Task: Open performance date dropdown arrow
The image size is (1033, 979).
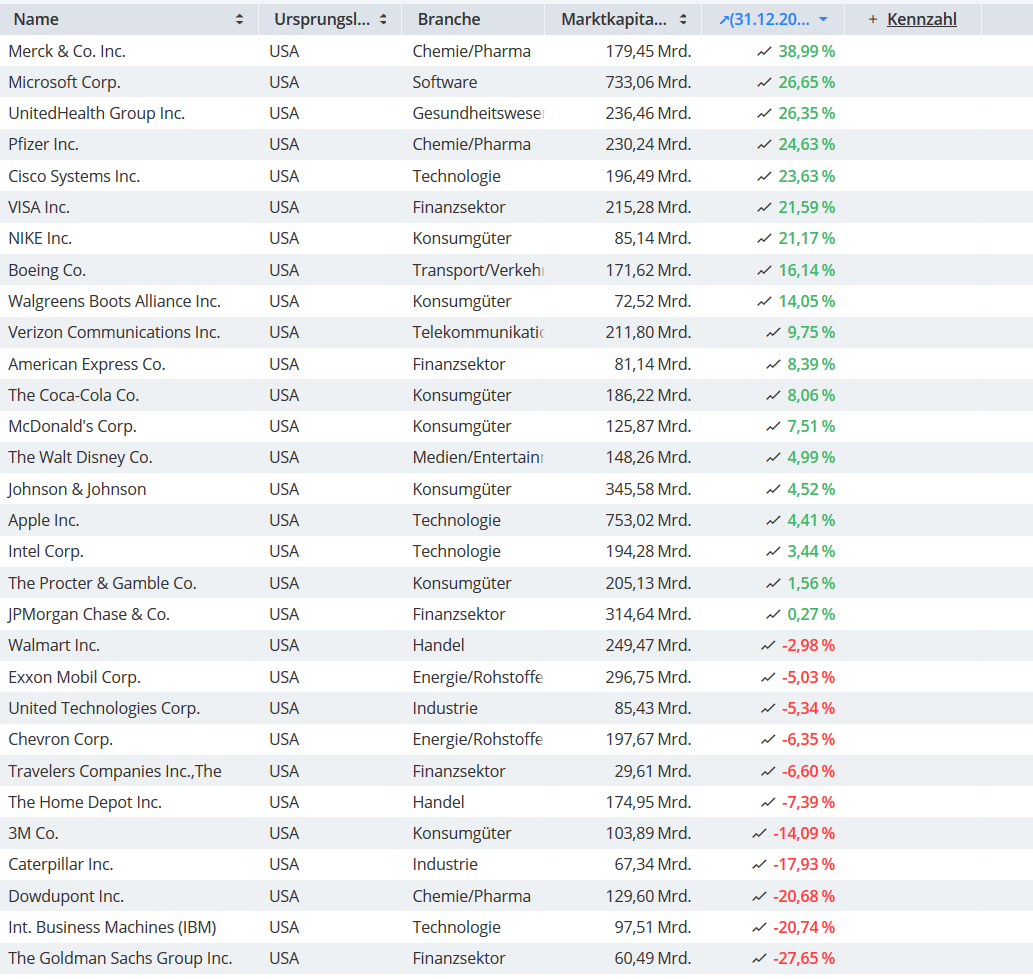Action: pyautogui.click(x=823, y=20)
